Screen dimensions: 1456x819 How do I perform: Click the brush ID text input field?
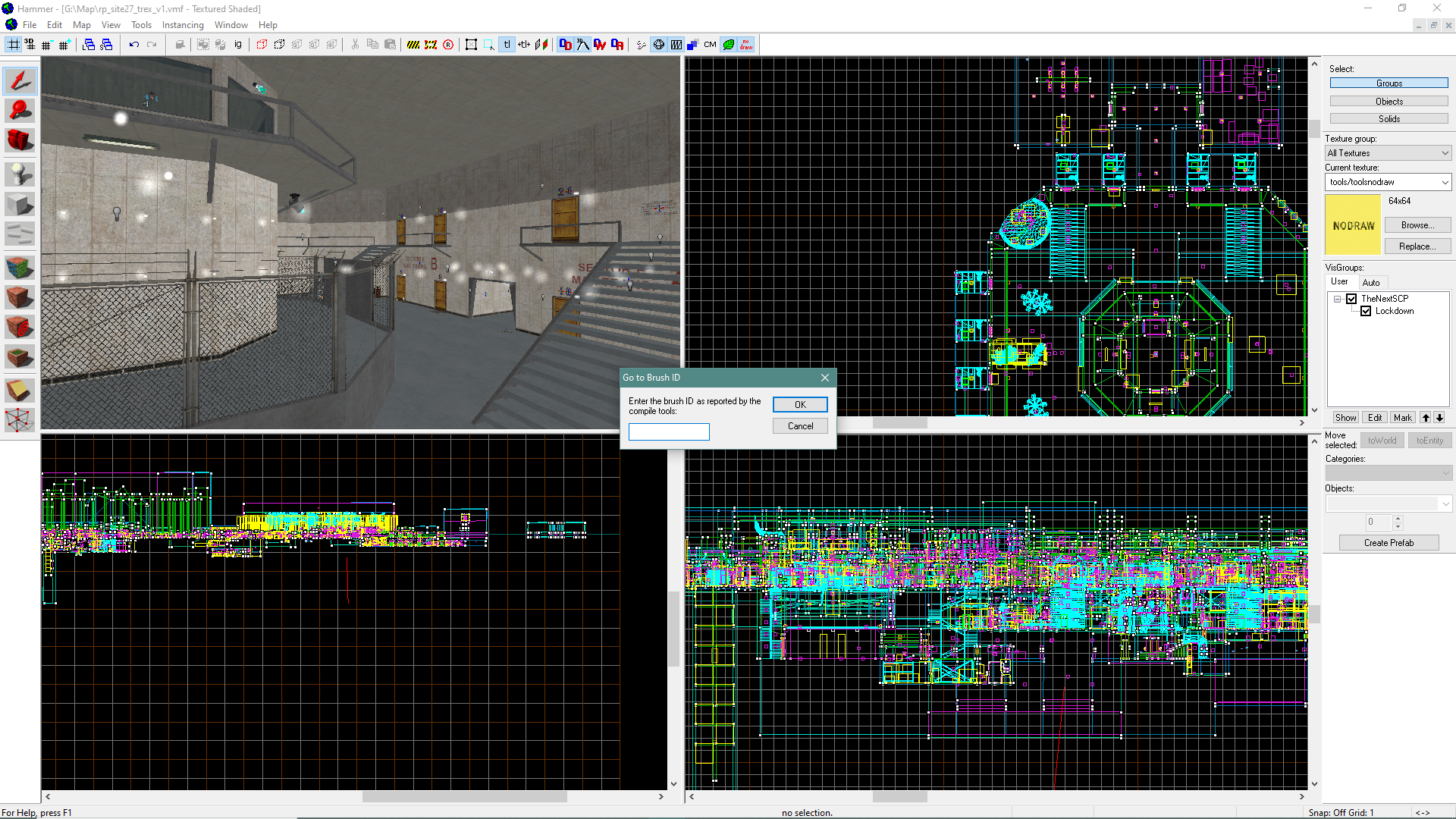point(669,432)
